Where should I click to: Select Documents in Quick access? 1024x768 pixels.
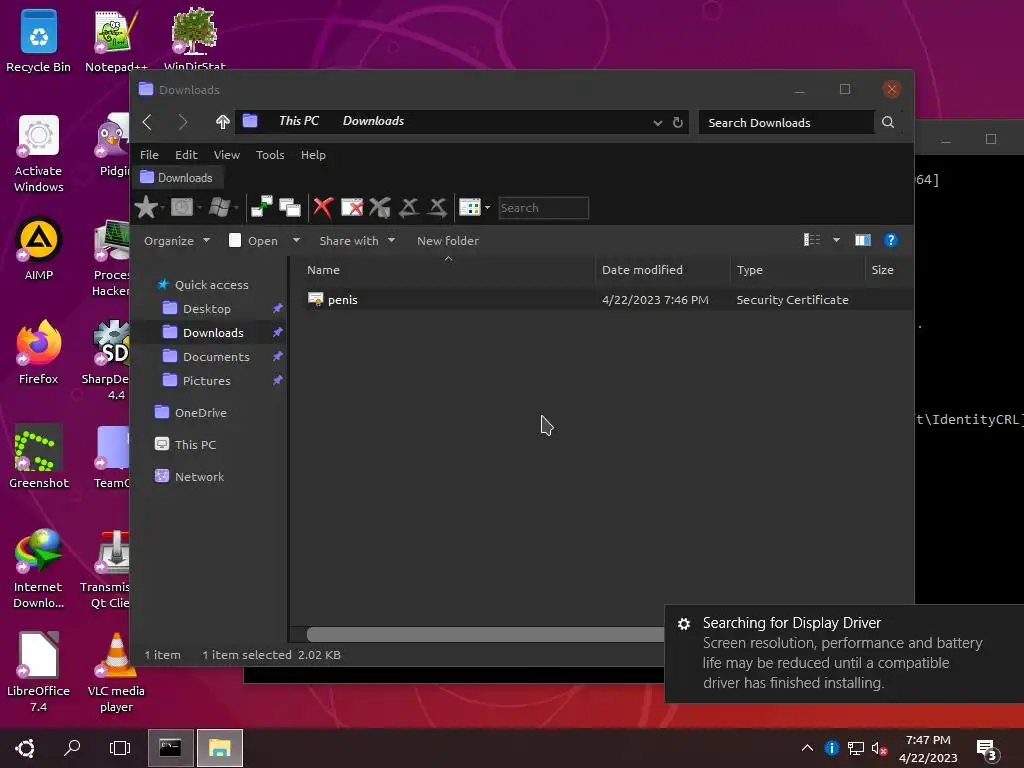click(x=216, y=357)
